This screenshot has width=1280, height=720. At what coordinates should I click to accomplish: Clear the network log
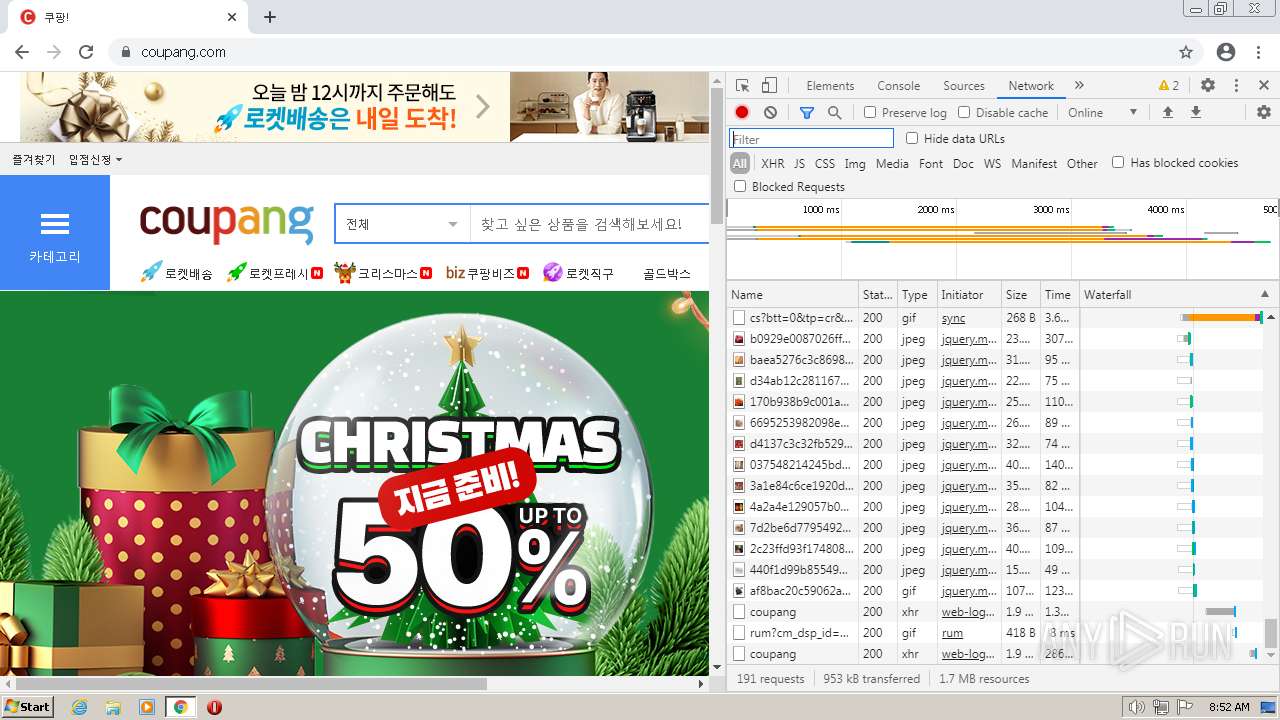coord(770,113)
